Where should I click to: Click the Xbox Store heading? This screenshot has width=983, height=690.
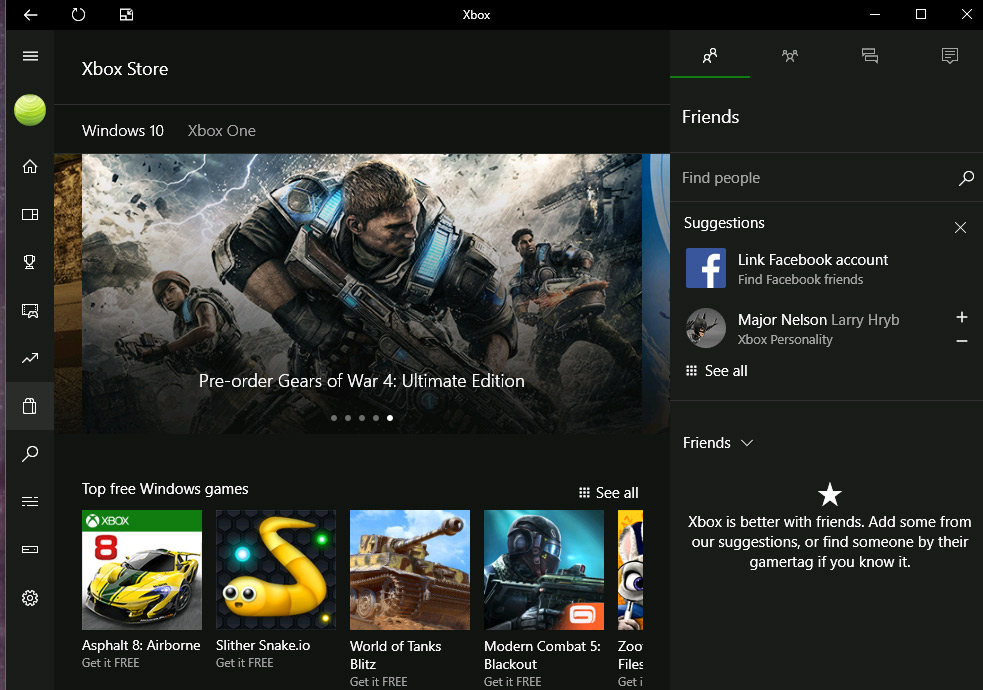click(x=125, y=68)
